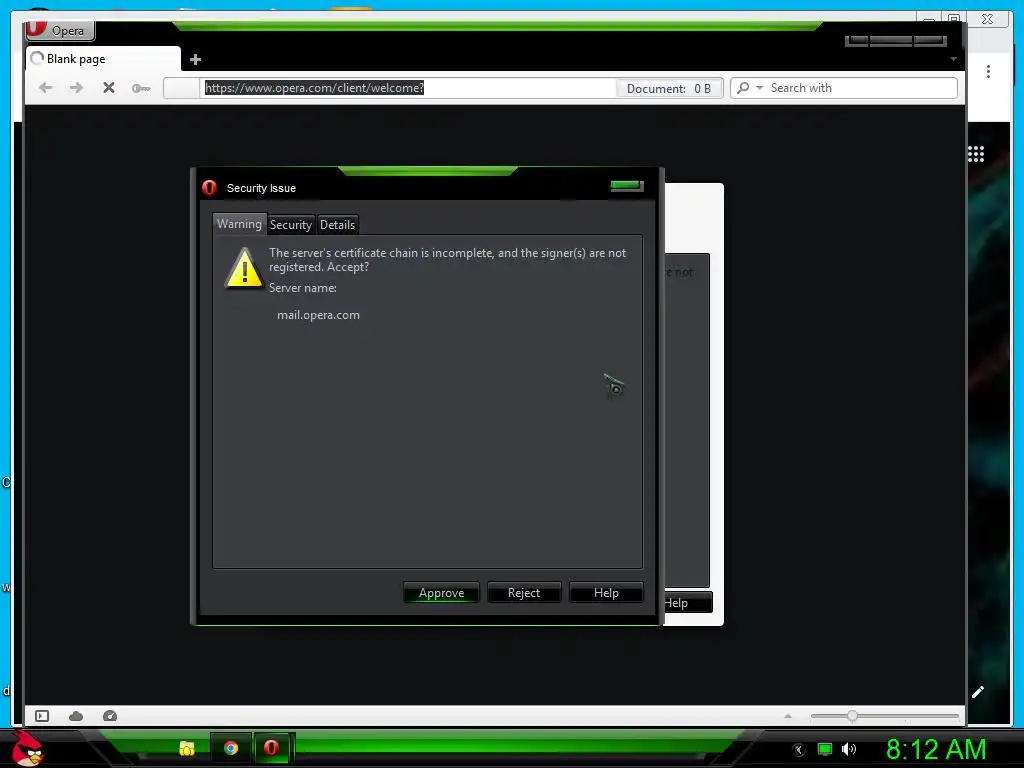Click the green dialog title bar button
1024x768 pixels.
(x=627, y=186)
